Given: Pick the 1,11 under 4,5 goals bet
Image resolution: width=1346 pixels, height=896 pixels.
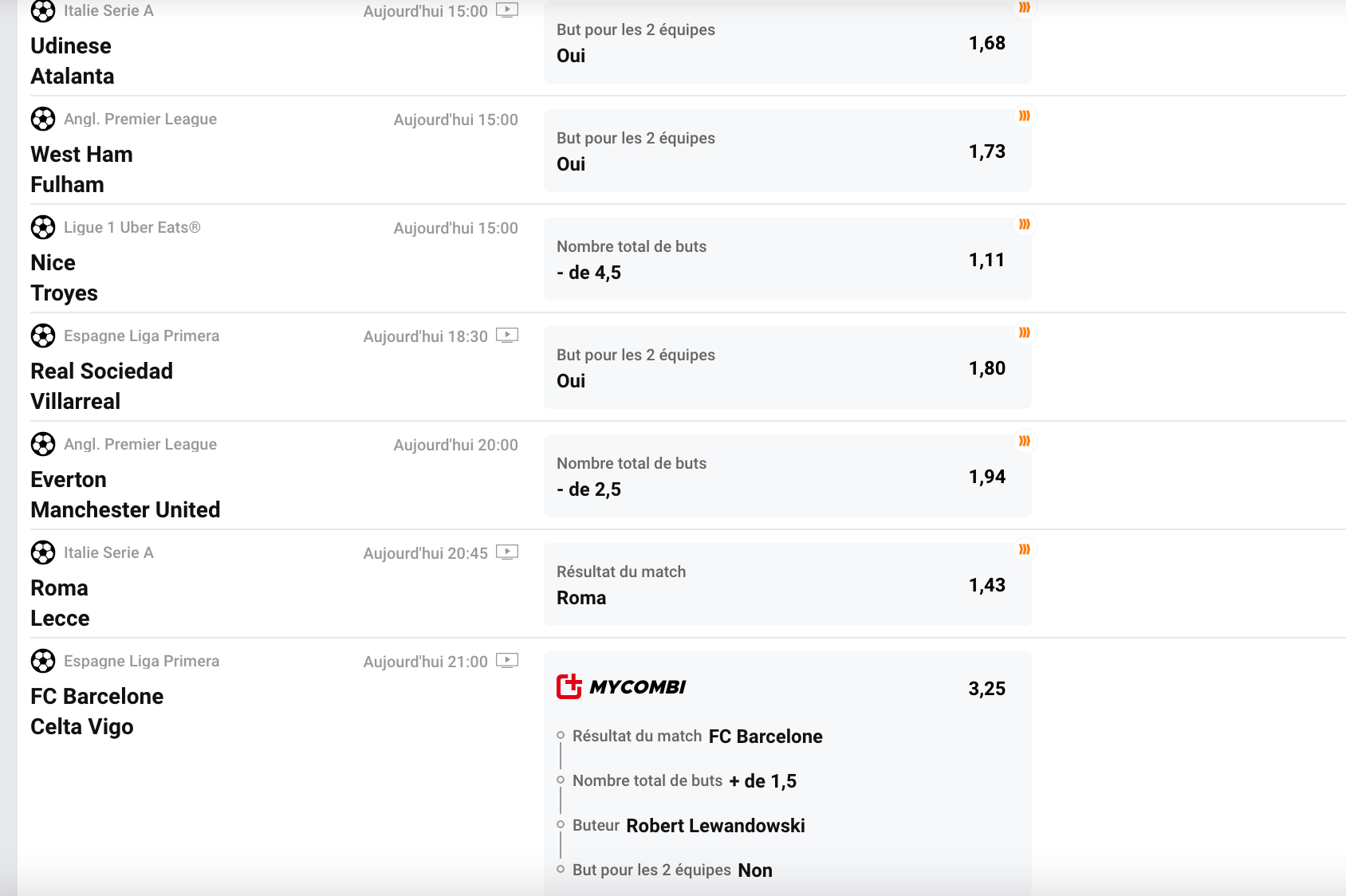Looking at the screenshot, I should tap(787, 259).
